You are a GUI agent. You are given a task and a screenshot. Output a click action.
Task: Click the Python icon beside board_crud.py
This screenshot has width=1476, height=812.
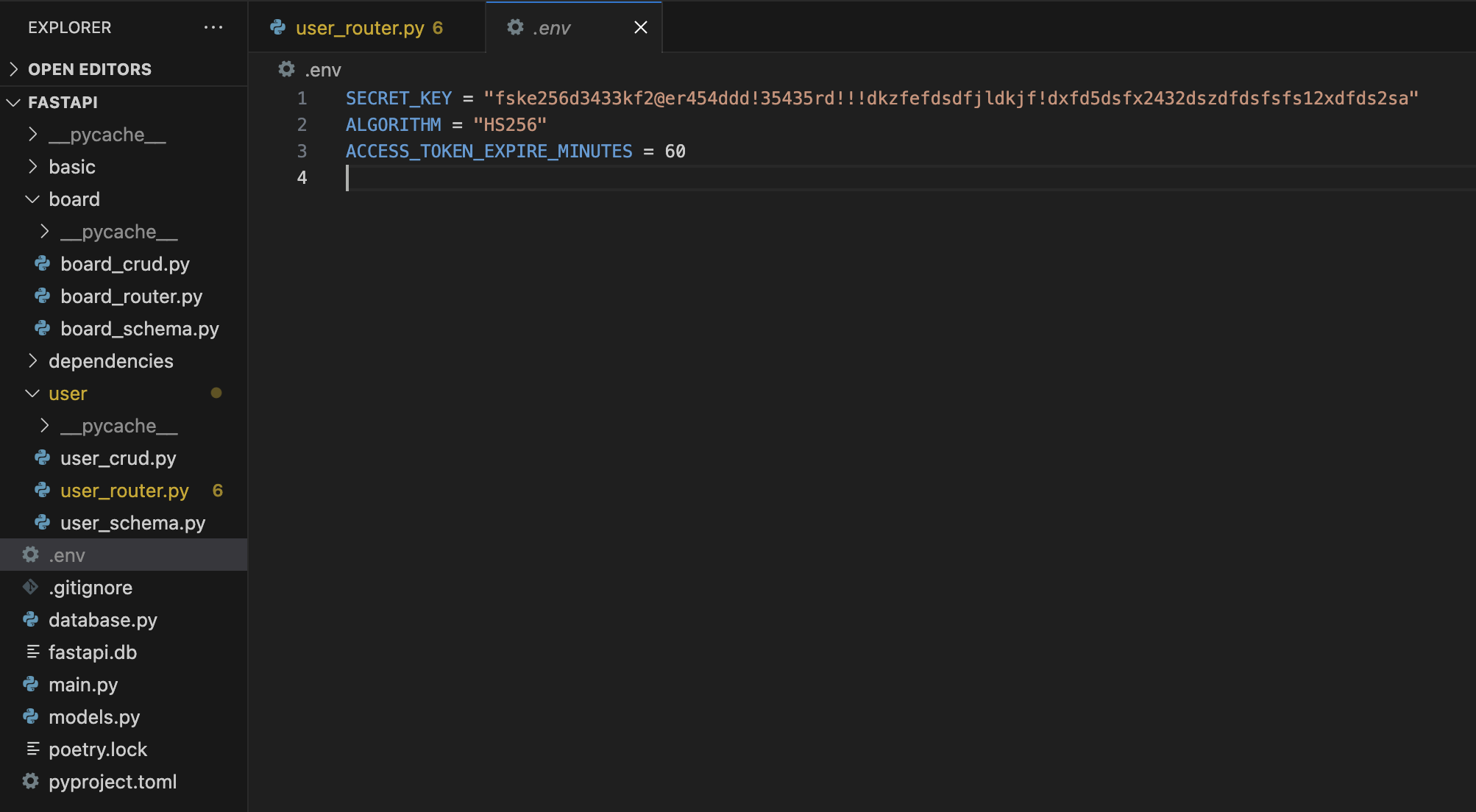[43, 264]
